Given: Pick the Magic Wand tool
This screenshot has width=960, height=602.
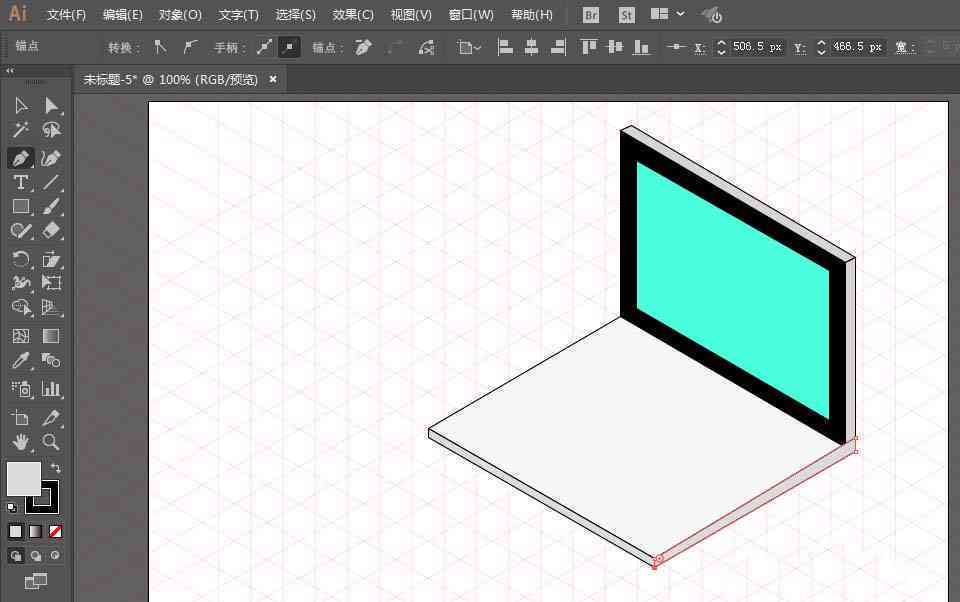Looking at the screenshot, I should (x=21, y=130).
